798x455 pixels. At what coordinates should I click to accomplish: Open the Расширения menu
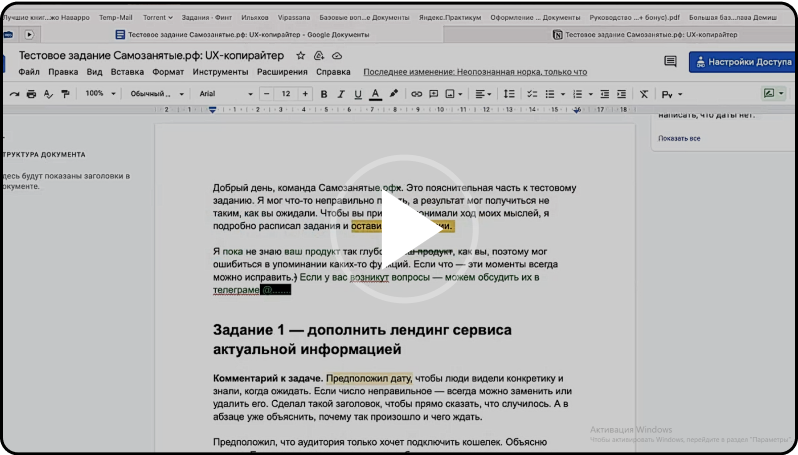point(282,72)
